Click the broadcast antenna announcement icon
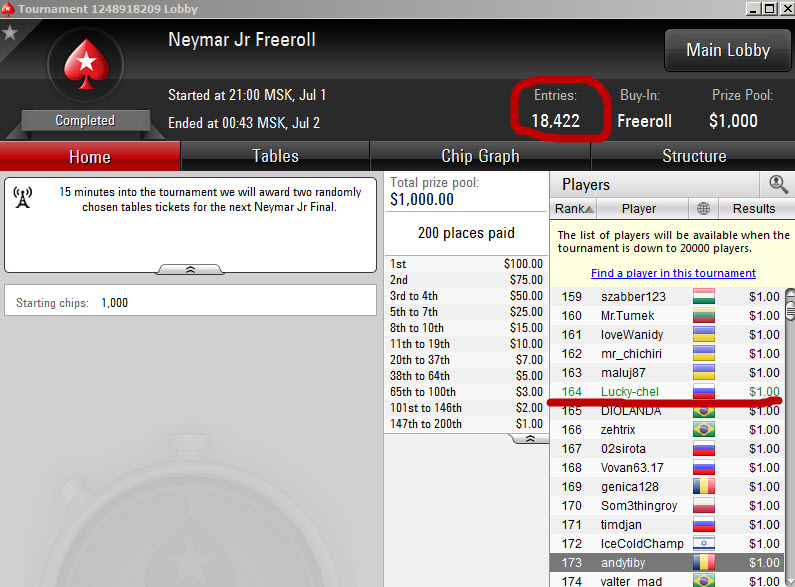 click(x=23, y=198)
